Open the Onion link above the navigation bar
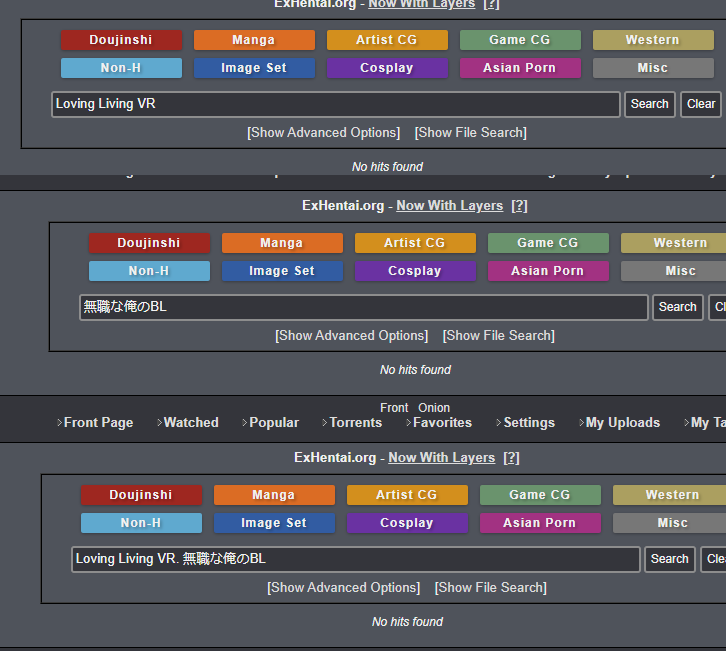This screenshot has height=651, width=726. click(434, 407)
